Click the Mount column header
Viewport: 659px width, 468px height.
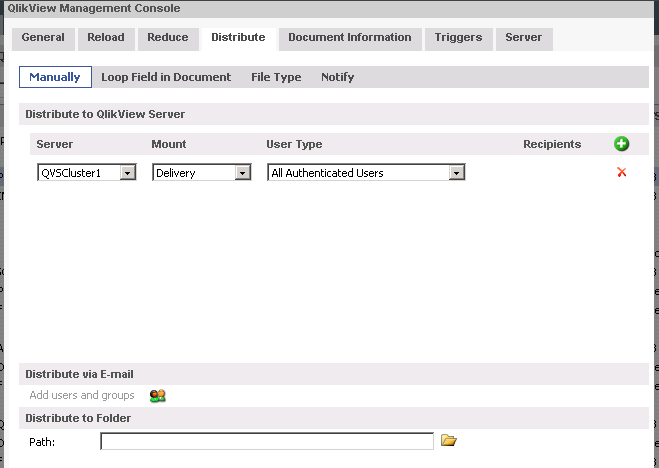[x=169, y=144]
